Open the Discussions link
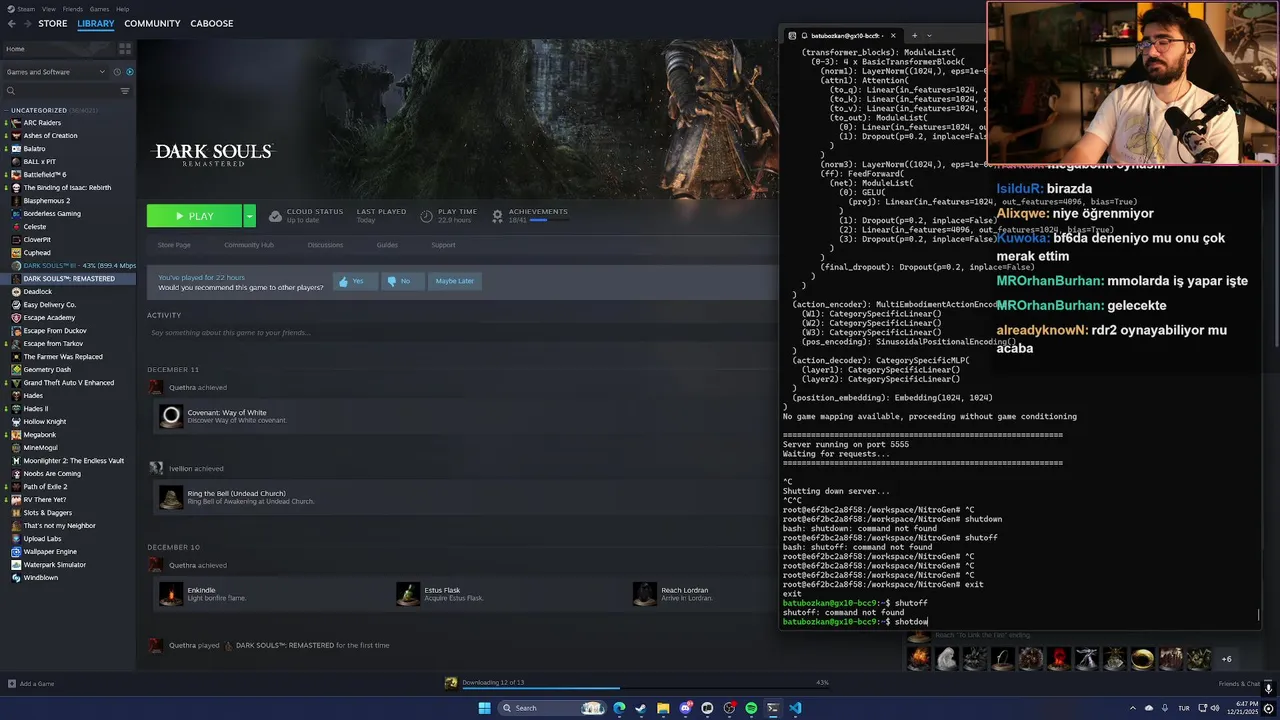The width and height of the screenshot is (1280, 720). 325,245
